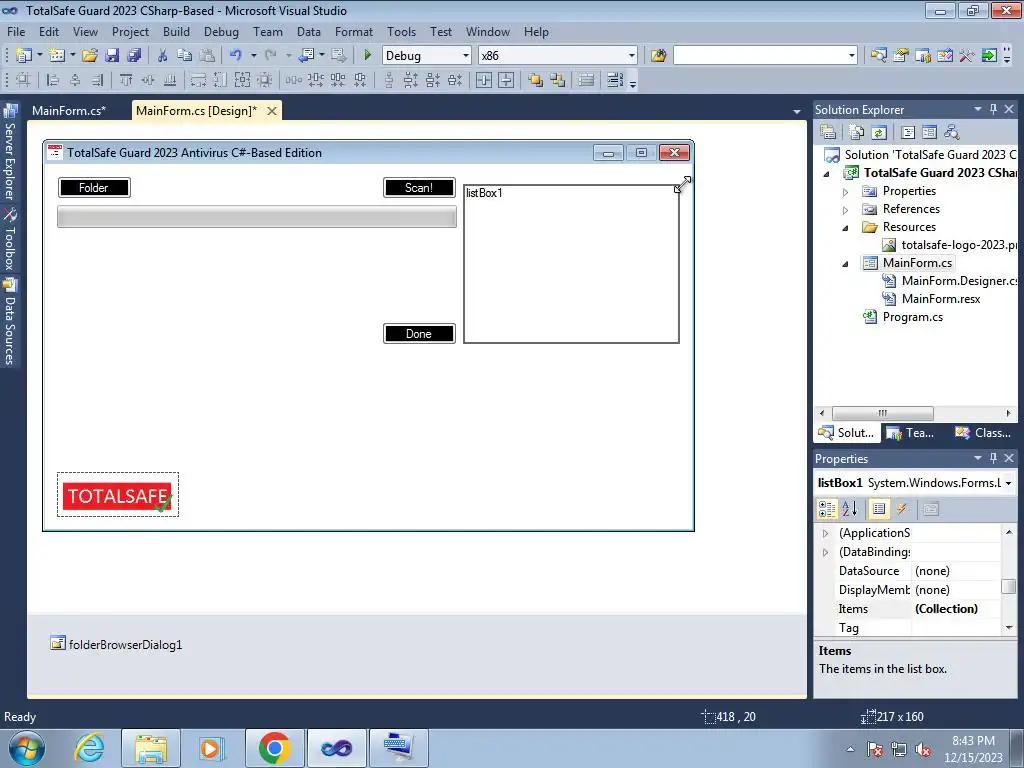Open the Server Explorer side tab
The height and width of the screenshot is (768, 1024).
pyautogui.click(x=9, y=153)
